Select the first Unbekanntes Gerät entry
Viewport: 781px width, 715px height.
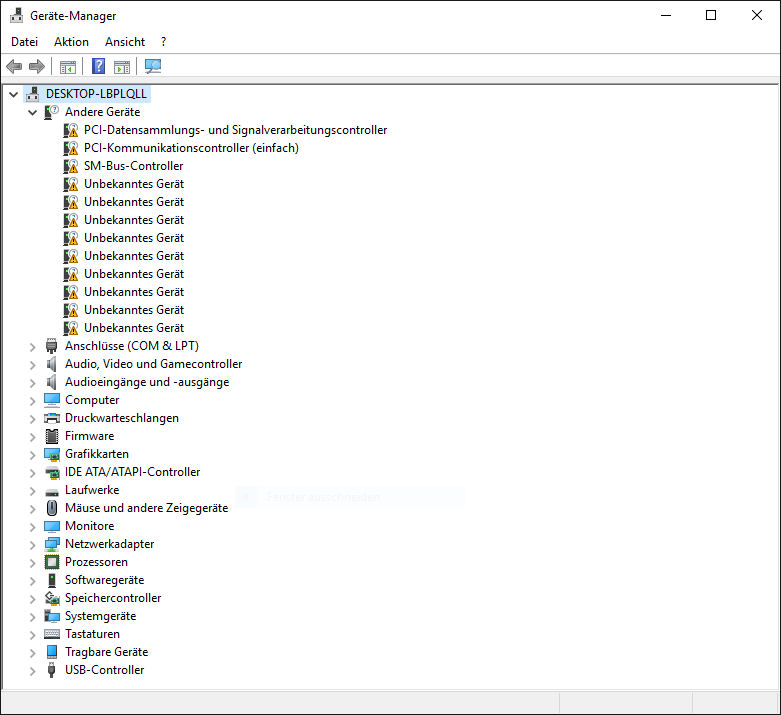point(134,184)
